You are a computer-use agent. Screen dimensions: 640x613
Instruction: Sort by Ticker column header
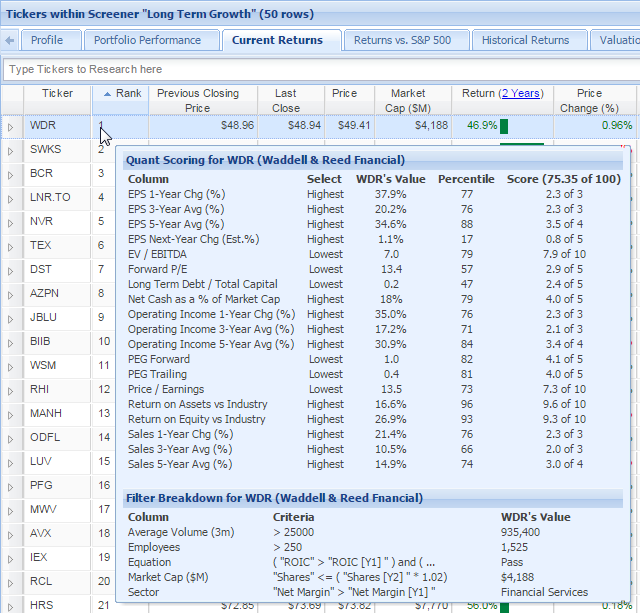tap(57, 100)
